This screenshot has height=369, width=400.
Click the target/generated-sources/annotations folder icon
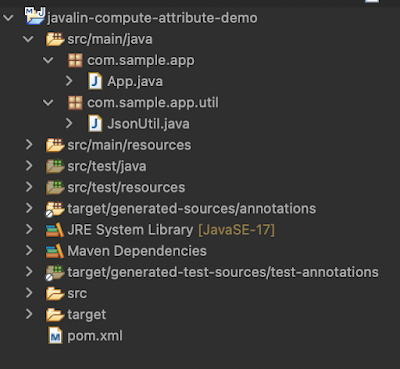click(55, 209)
